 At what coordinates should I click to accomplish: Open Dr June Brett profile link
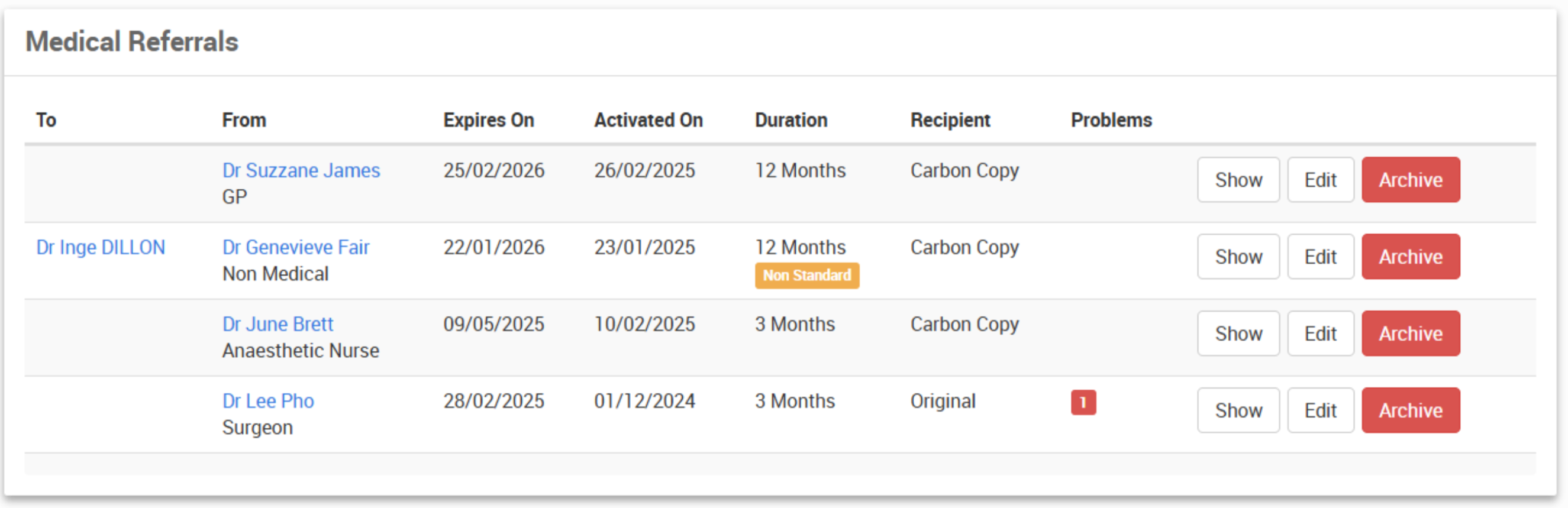click(278, 324)
